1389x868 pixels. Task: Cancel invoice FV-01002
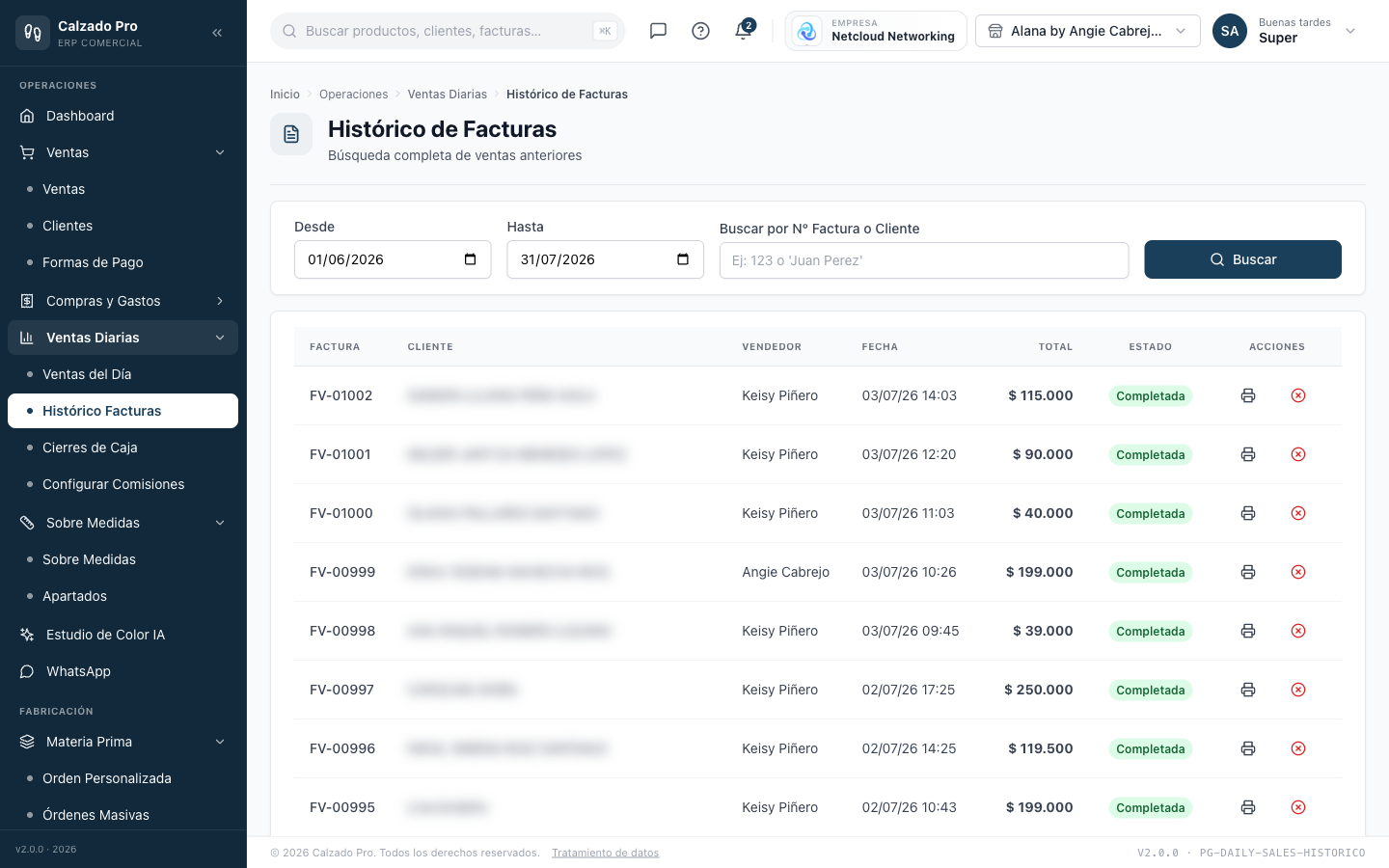[x=1298, y=395]
